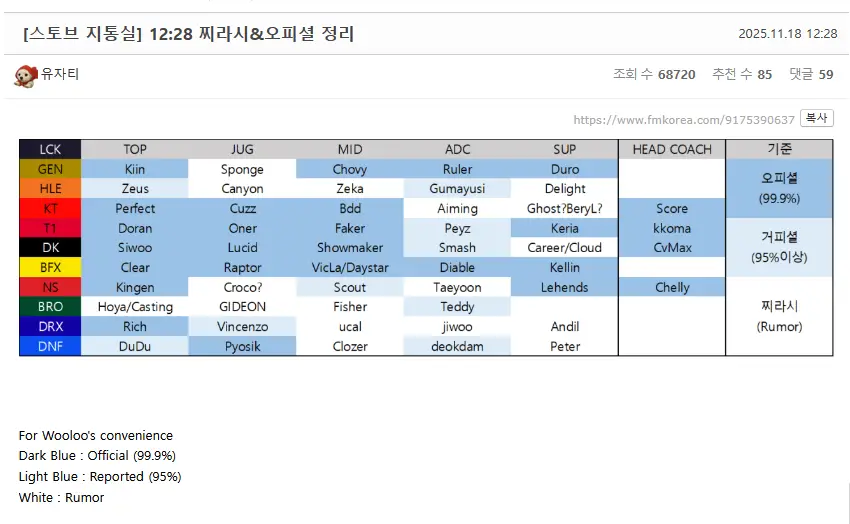Screen dimensions: 850x524
Task: Click the 유자티 author avatar icon
Action: coord(25,75)
